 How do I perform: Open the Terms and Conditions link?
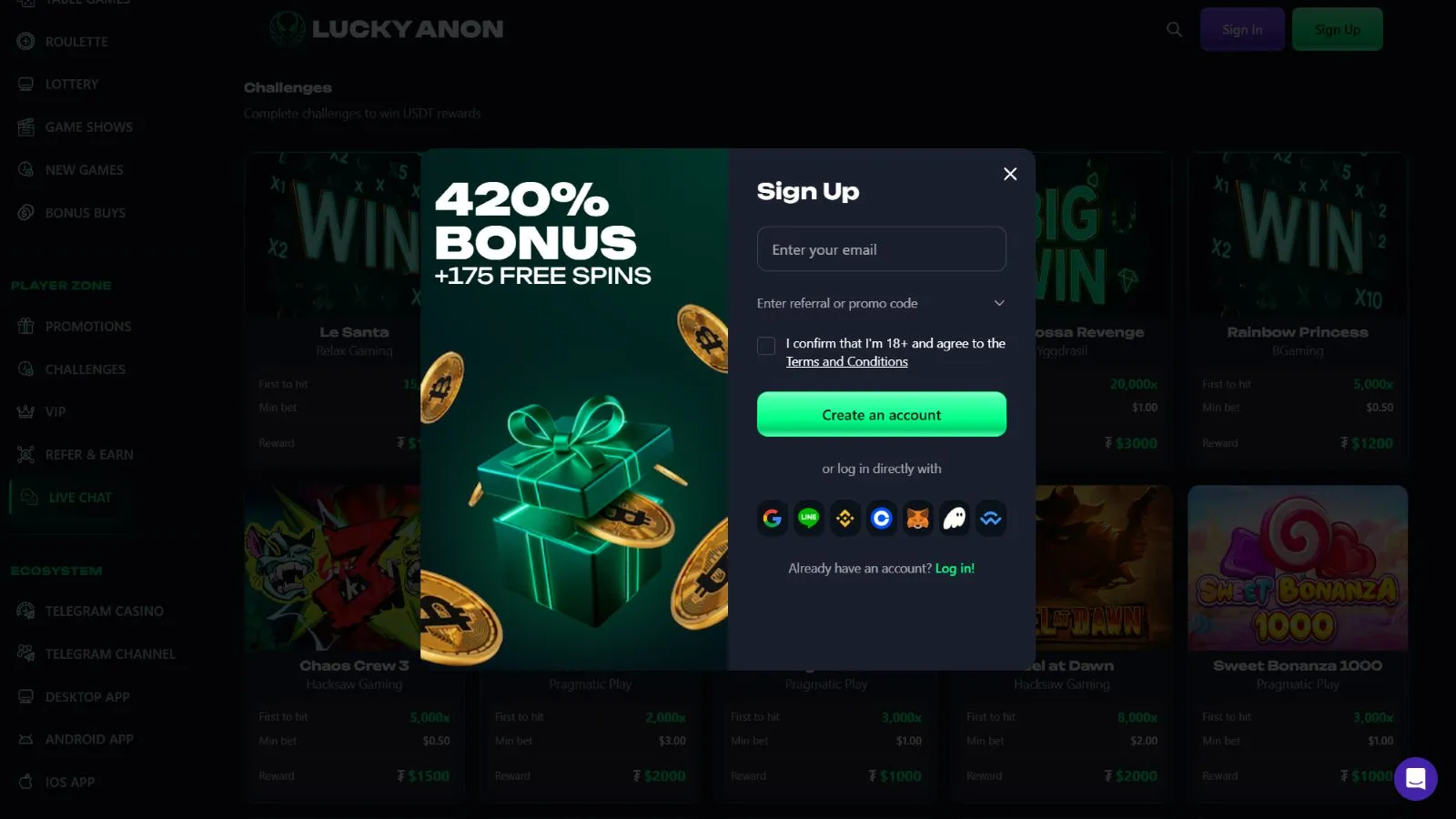click(x=847, y=361)
